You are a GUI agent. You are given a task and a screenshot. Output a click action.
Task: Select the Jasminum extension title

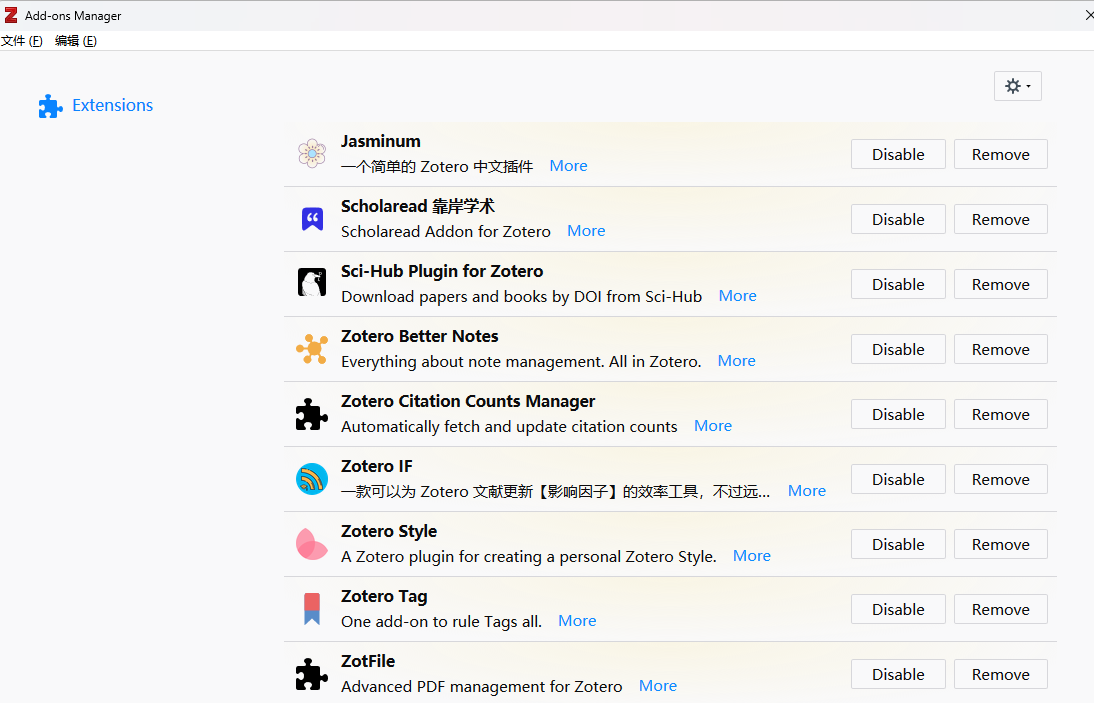tap(381, 141)
